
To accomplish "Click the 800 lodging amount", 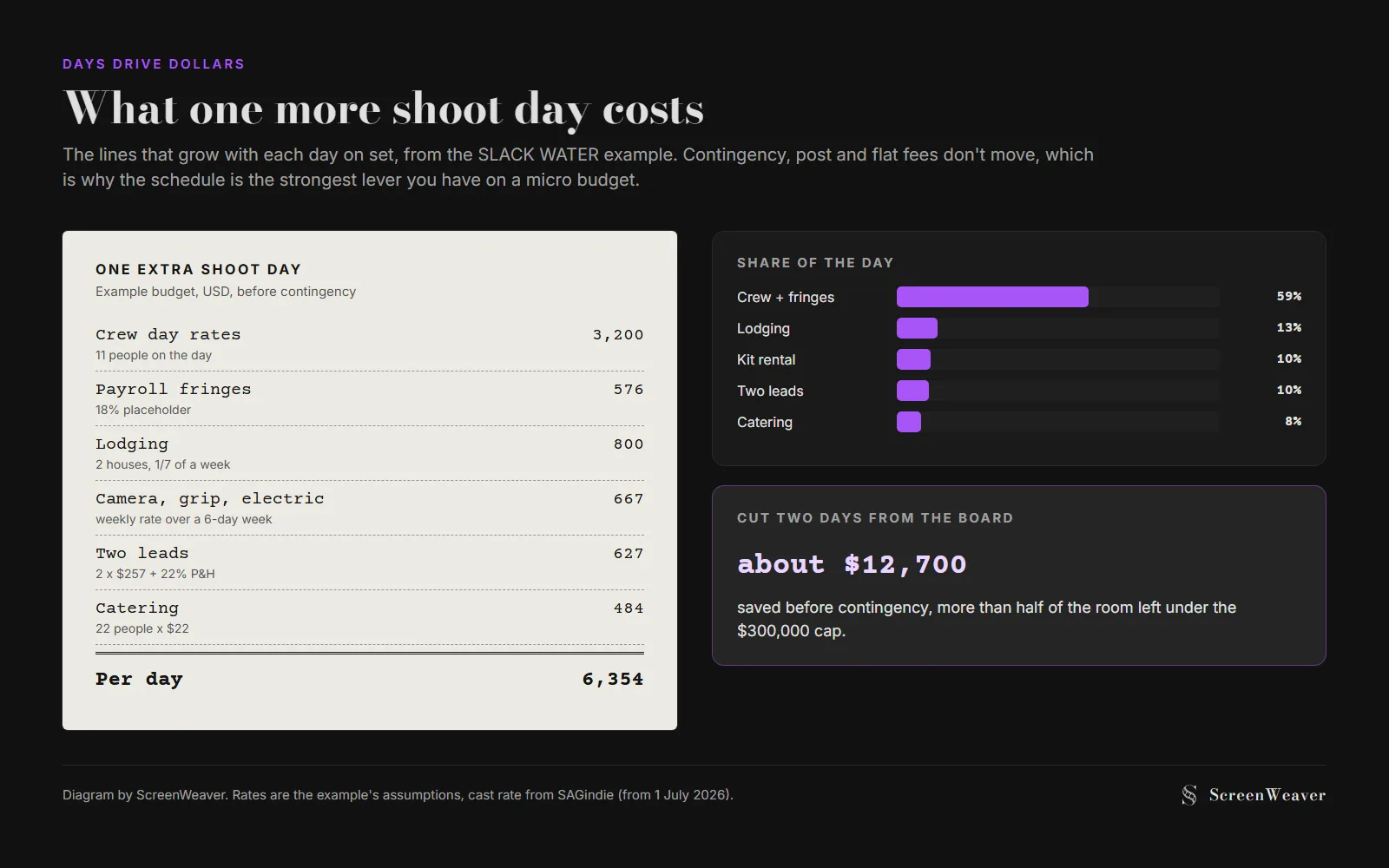I will point(629,444).
